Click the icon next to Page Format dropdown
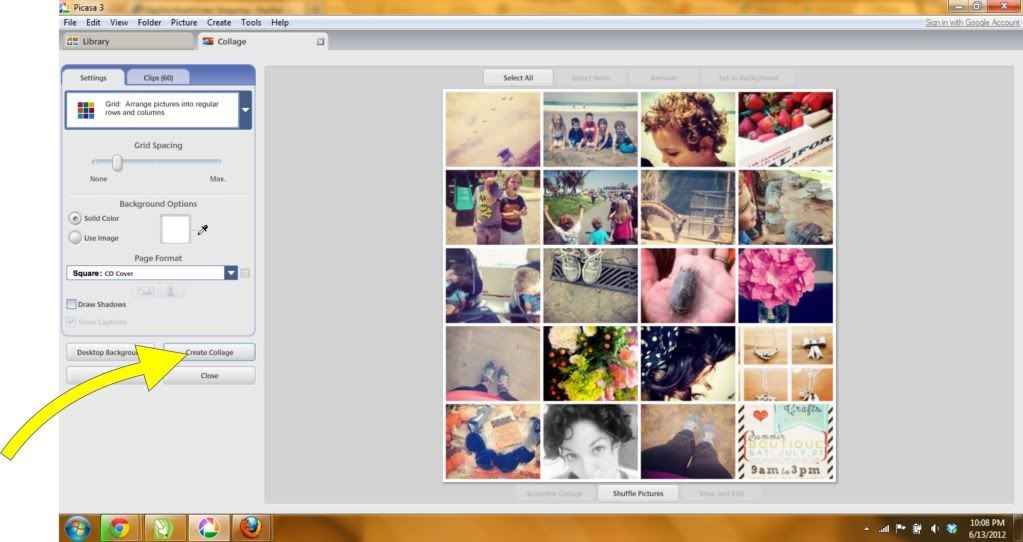The image size is (1023, 542). pos(245,273)
